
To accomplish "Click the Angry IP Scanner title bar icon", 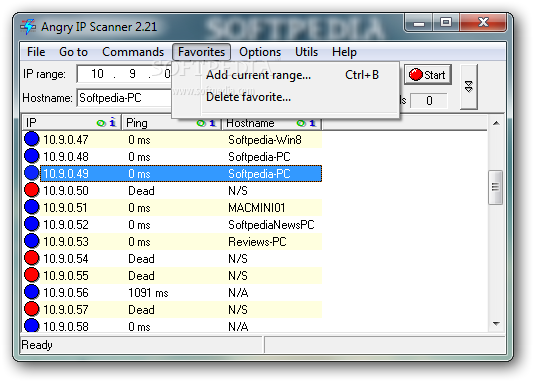I will [x=28, y=26].
